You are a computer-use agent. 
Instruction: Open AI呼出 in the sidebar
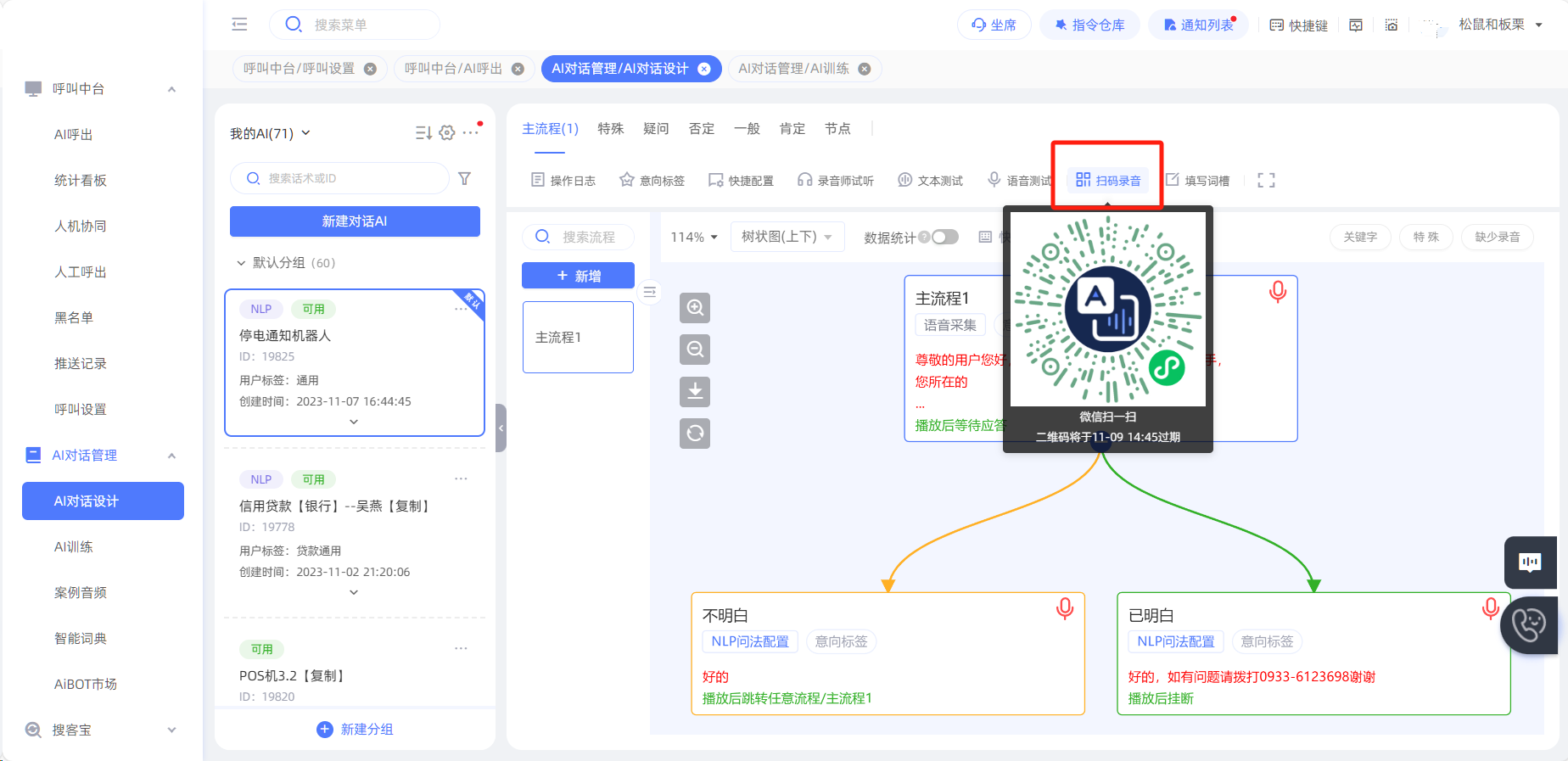point(74,135)
